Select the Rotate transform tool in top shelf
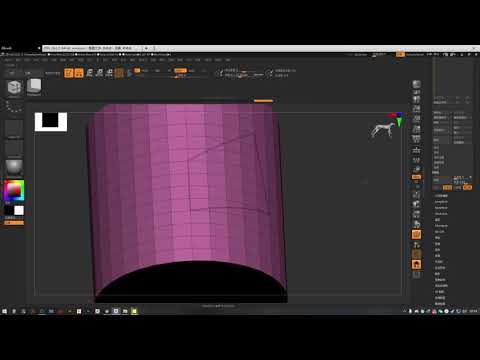The image size is (480, 360). click(x=109, y=73)
